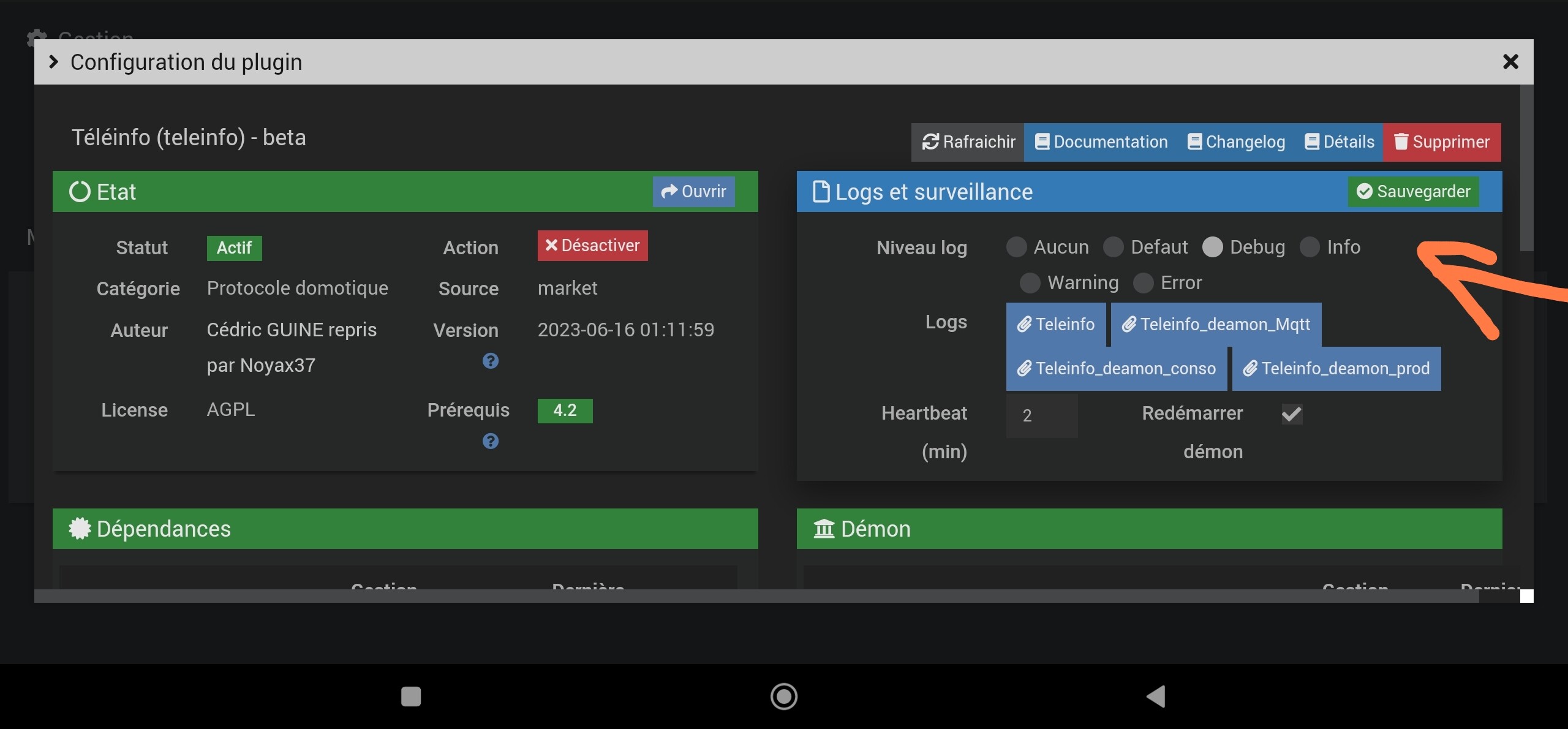Tap the Android recent apps square icon

click(410, 697)
